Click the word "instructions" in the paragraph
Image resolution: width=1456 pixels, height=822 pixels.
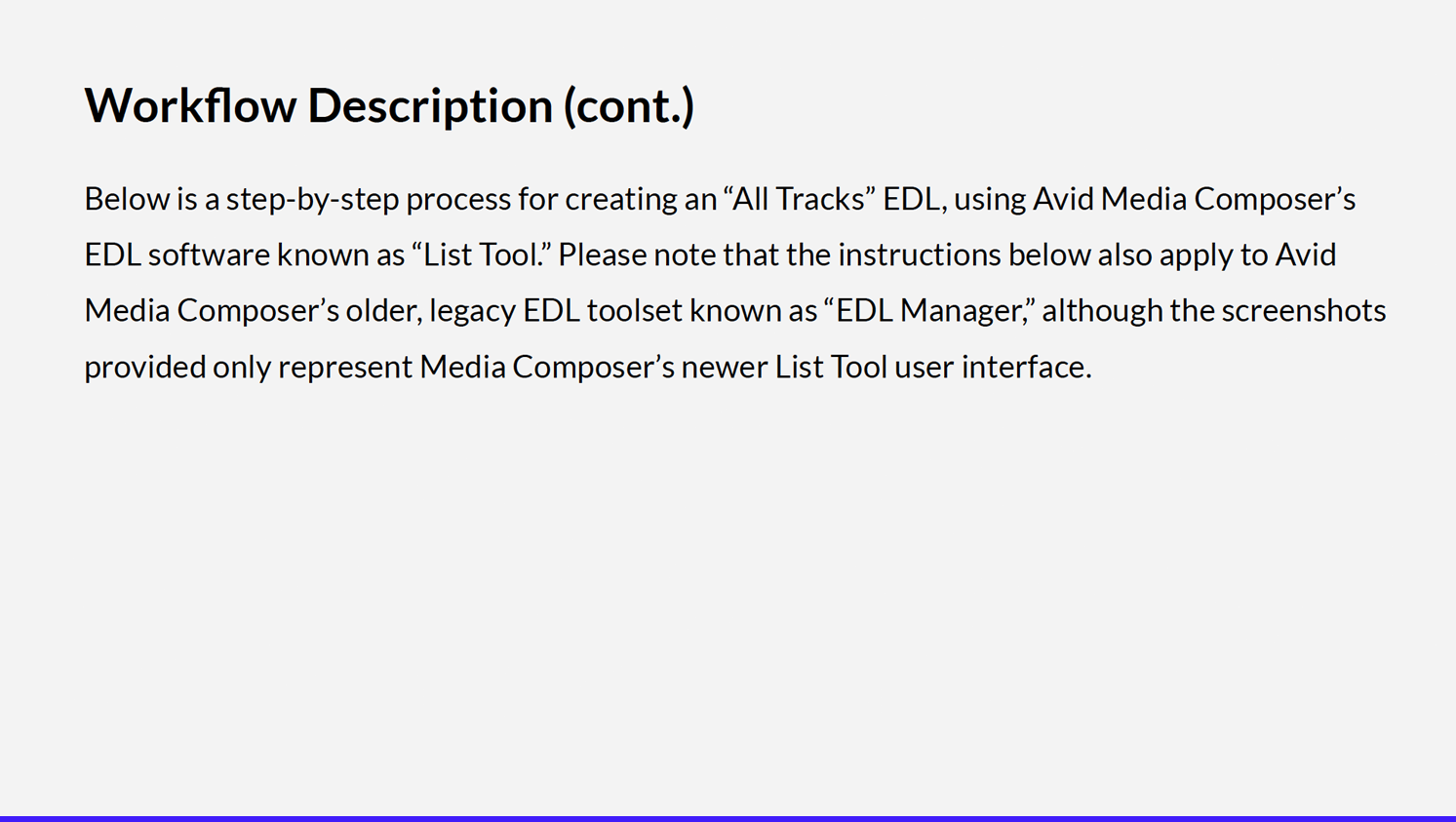coord(920,254)
